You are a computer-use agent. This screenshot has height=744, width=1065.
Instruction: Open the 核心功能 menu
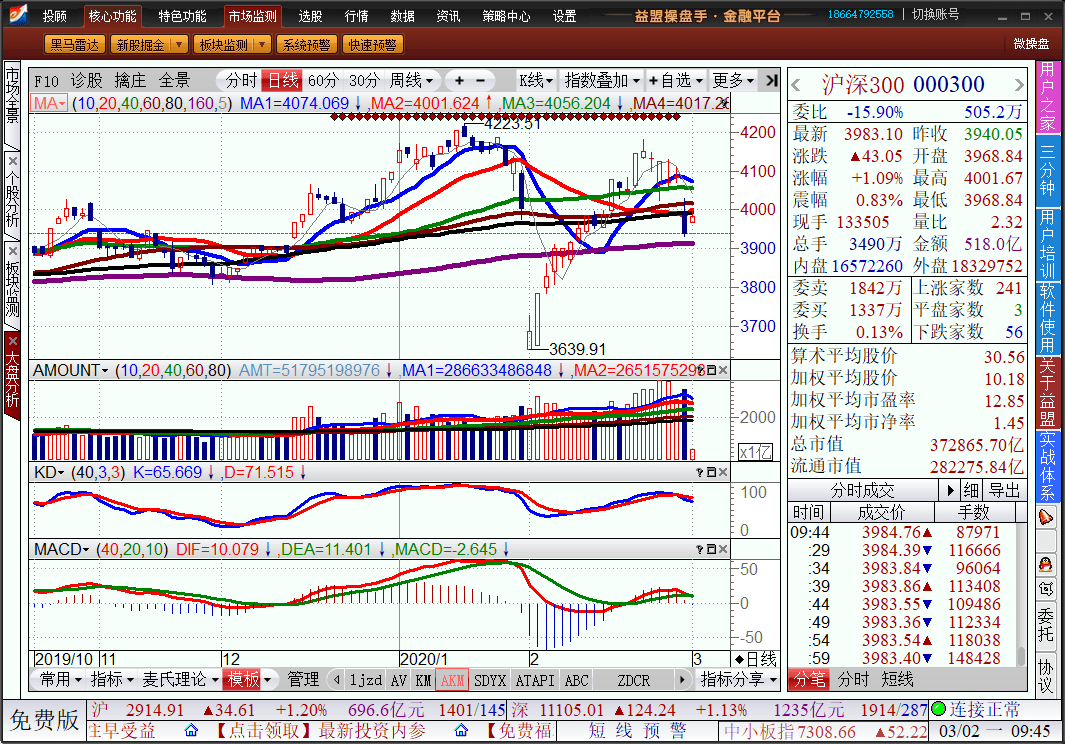point(113,16)
